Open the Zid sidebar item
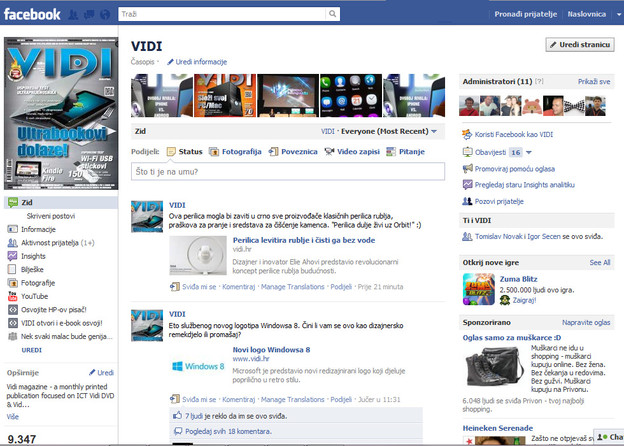The width and height of the screenshot is (624, 446). click(x=61, y=203)
